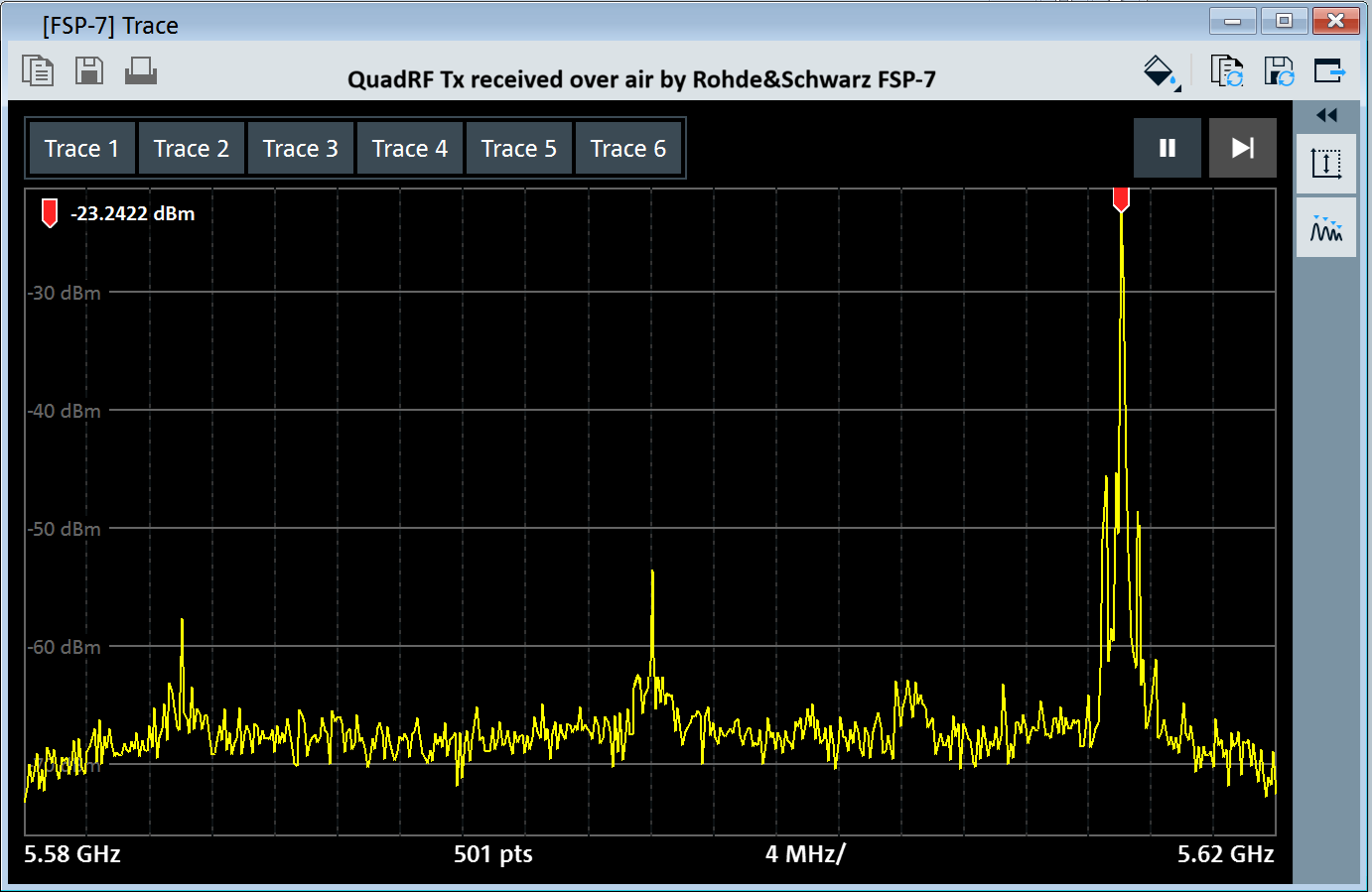Viewport: 1372px width, 892px height.
Task: Click the 4 MHz/ division label
Action: pos(805,854)
